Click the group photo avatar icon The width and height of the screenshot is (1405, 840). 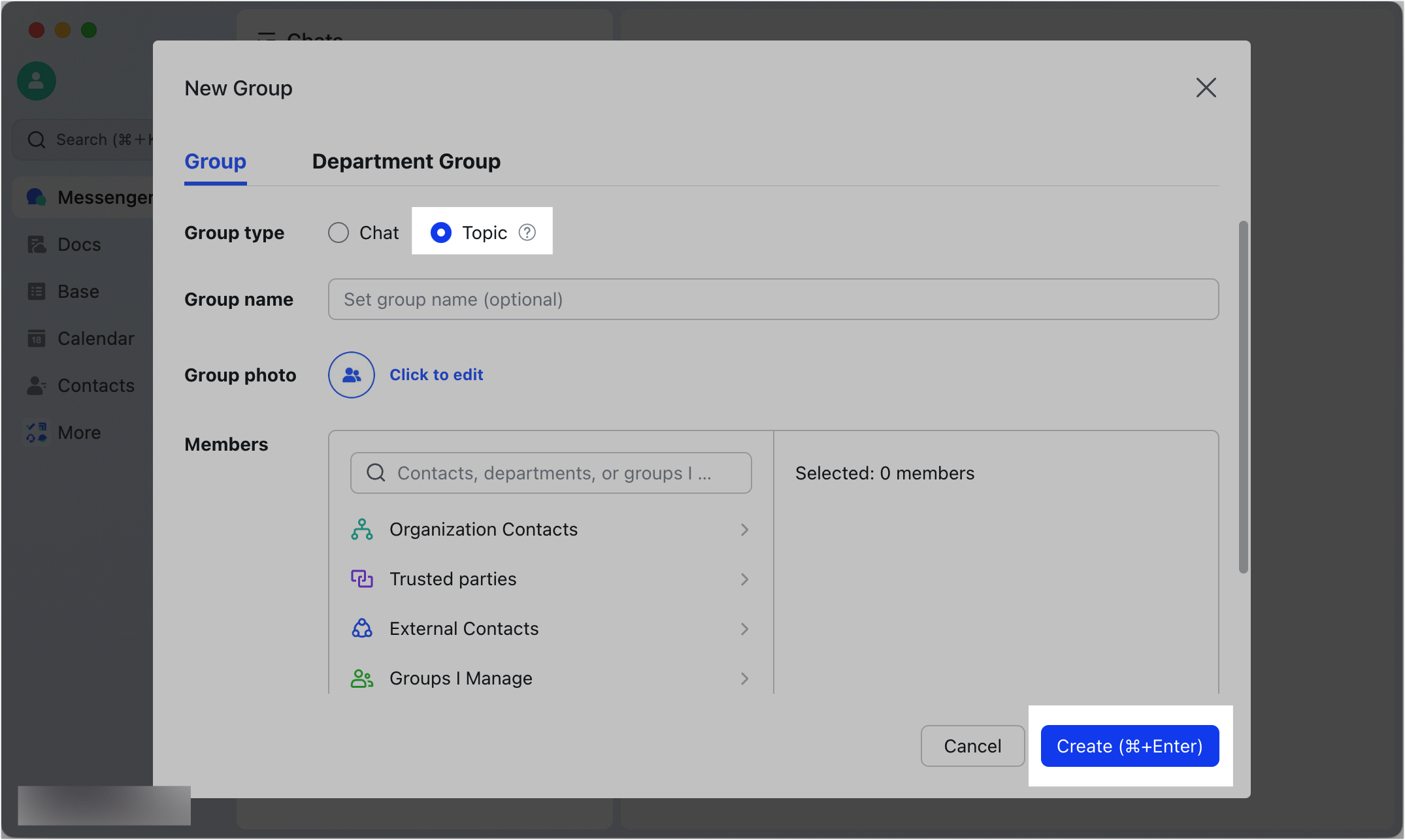tap(352, 375)
